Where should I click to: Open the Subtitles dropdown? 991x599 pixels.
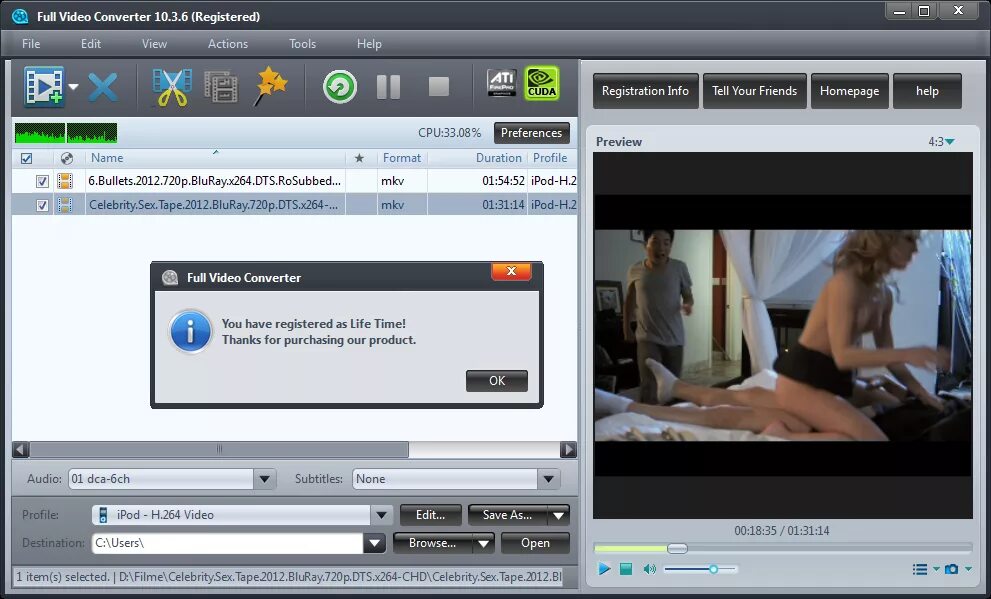coord(549,479)
